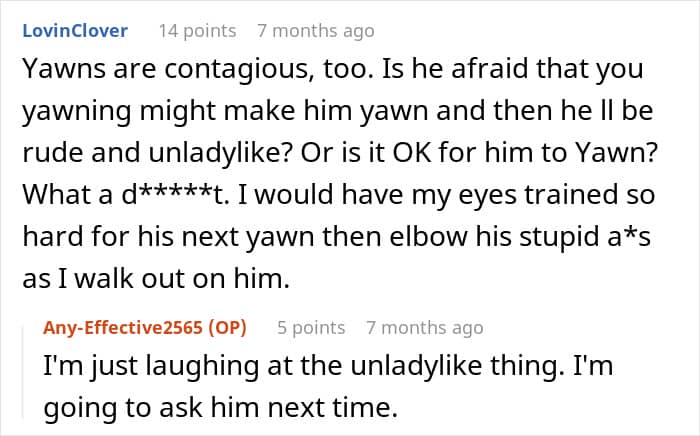Click the line starting Yawns are contagious
700x436 pixels.
tap(333, 69)
